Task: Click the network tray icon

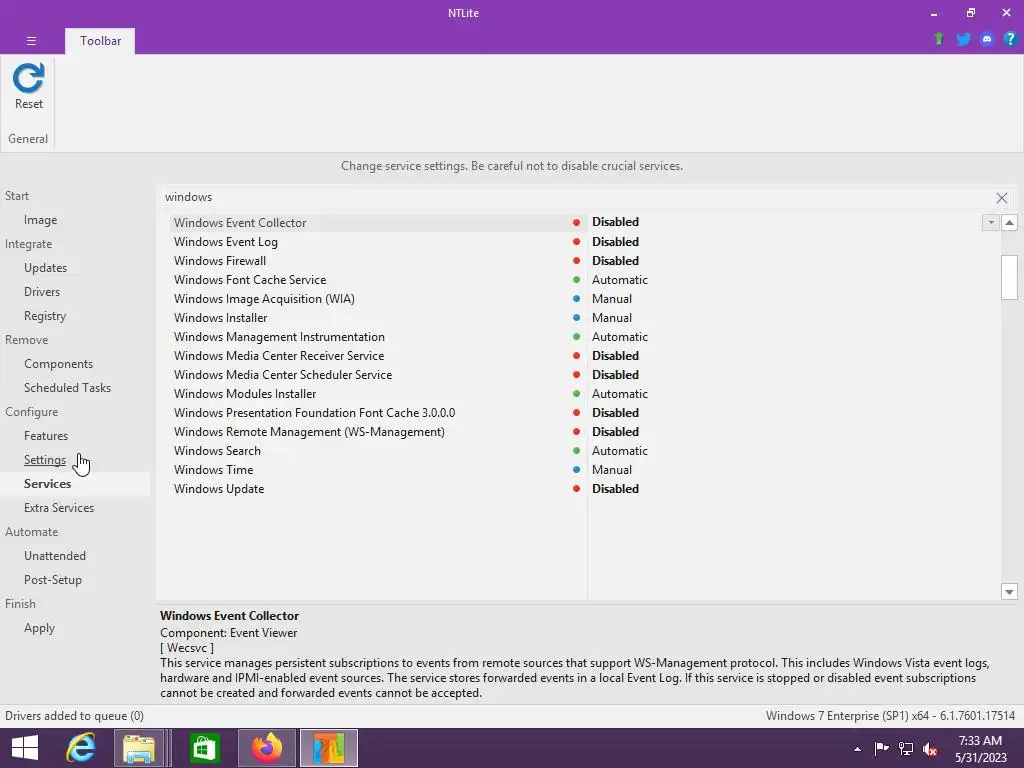Action: coord(906,748)
